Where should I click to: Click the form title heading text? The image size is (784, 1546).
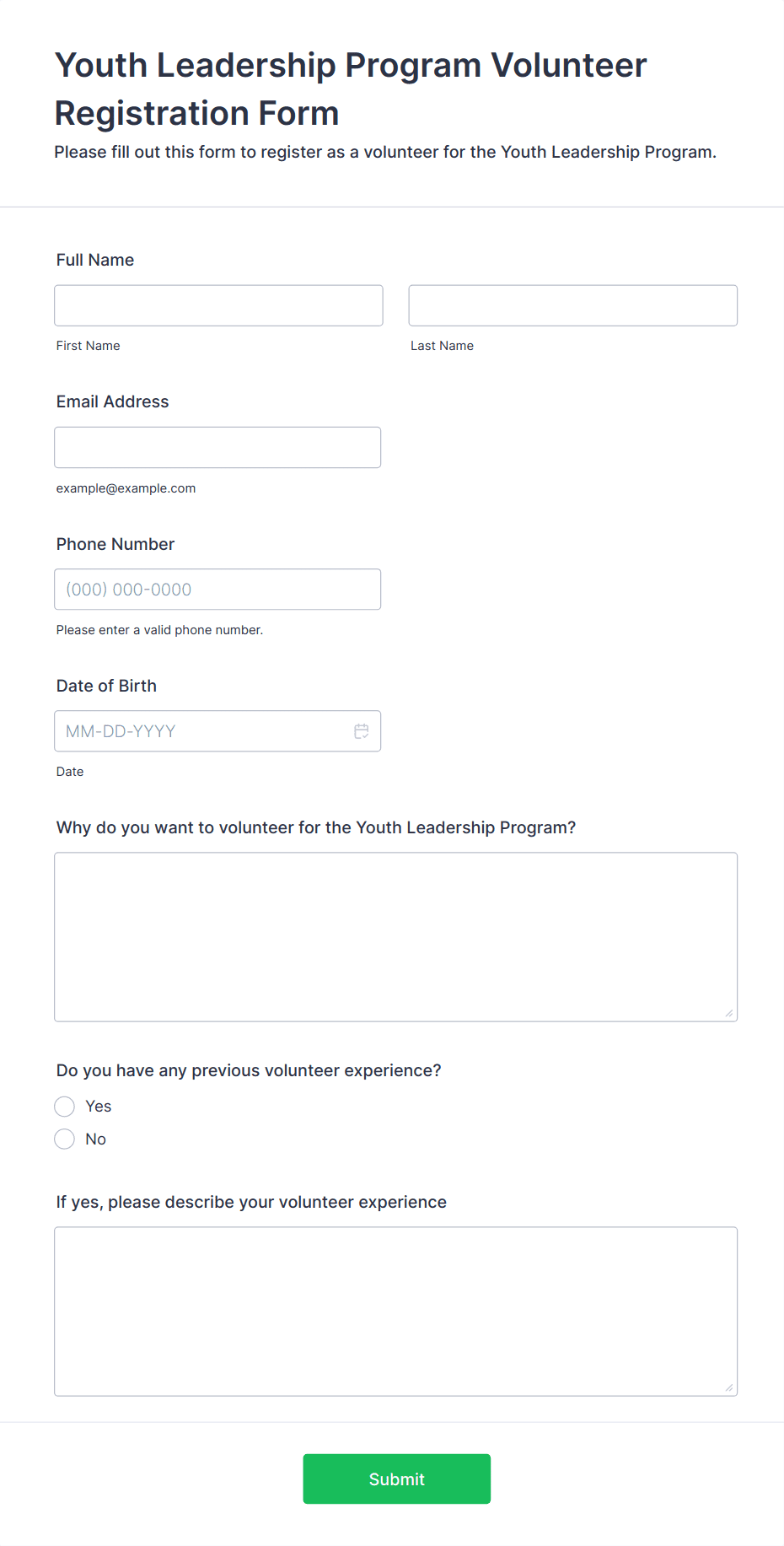(351, 89)
